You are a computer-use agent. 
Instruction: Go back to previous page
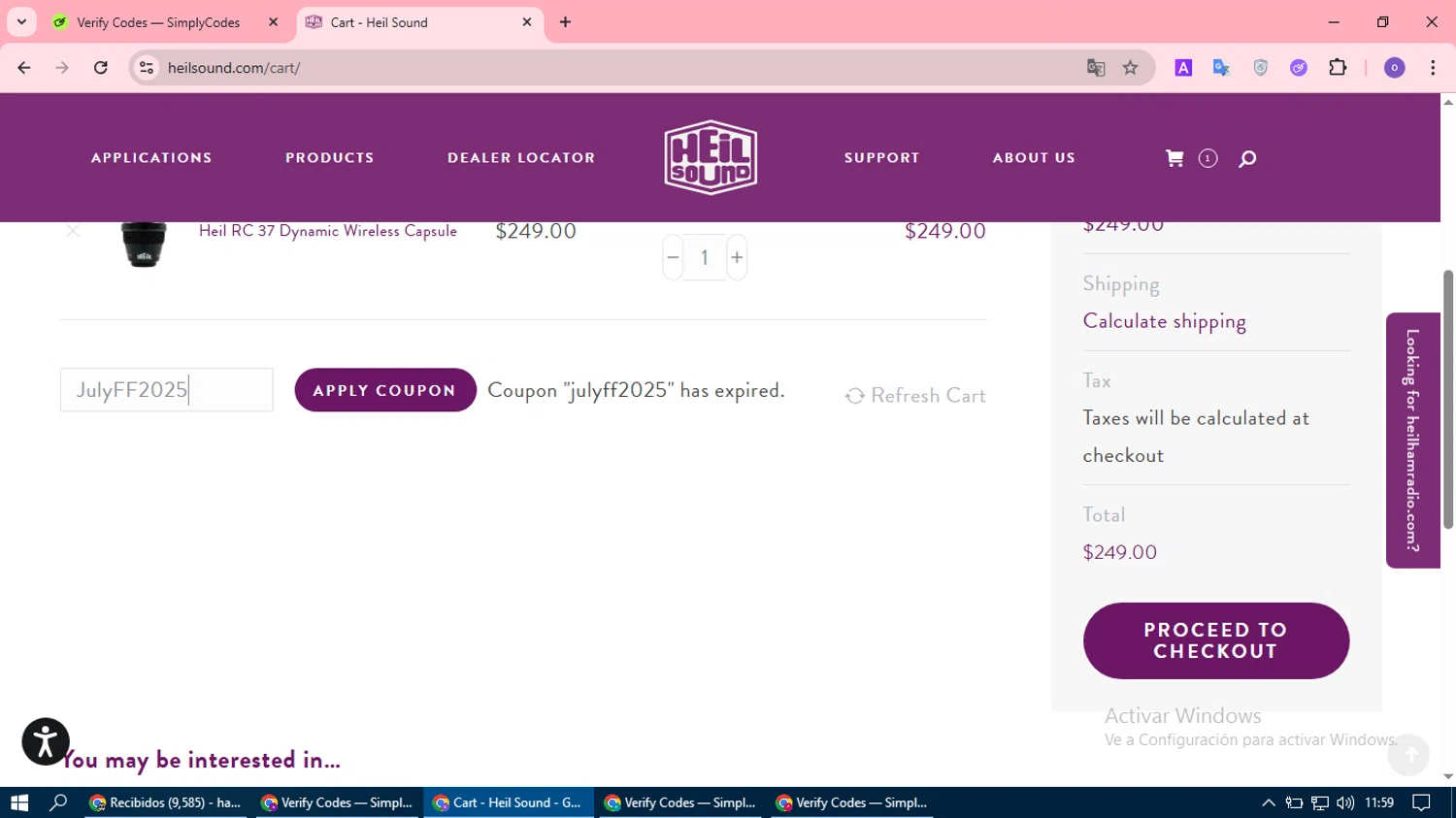coord(24,68)
